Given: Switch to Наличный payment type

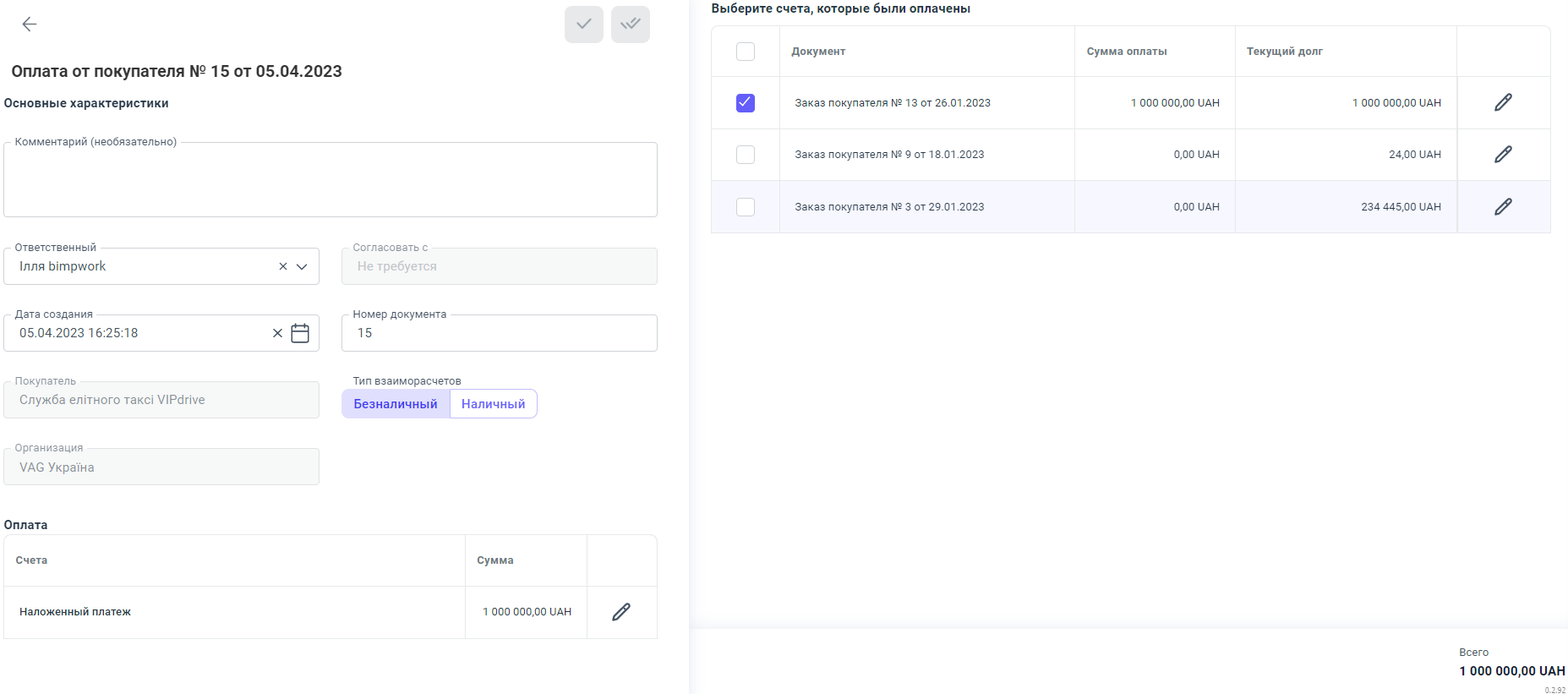Looking at the screenshot, I should pos(493,404).
